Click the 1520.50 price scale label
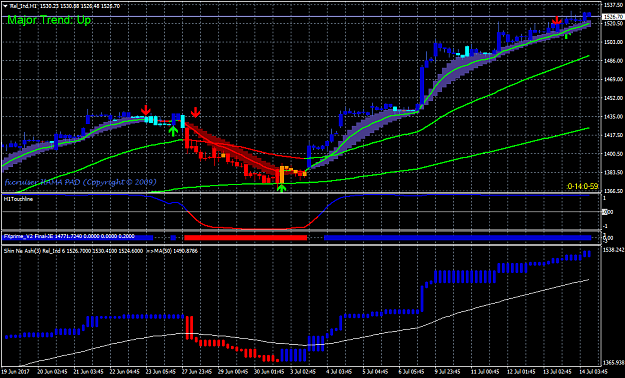Screen dimensions: 625x378 pyautogui.click(x=613, y=24)
